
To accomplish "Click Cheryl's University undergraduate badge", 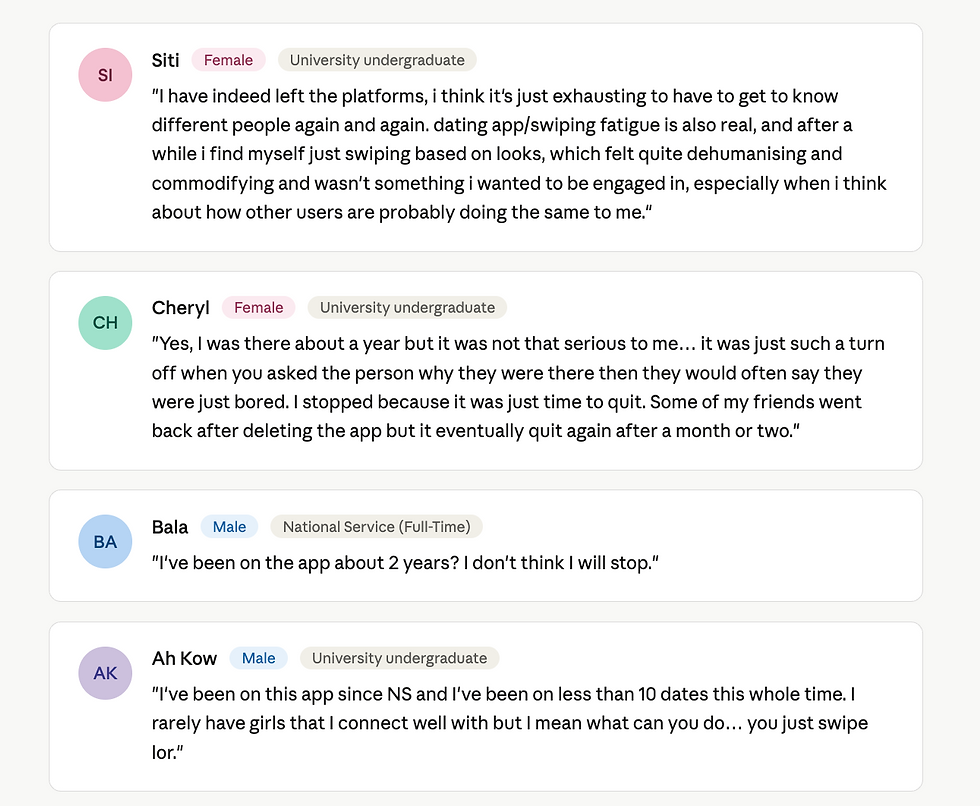I will (x=407, y=307).
